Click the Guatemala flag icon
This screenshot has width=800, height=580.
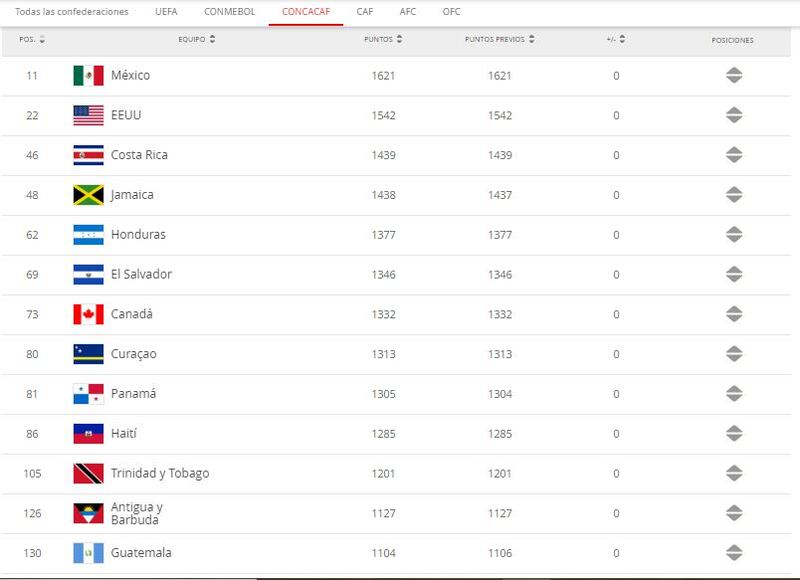pyautogui.click(x=88, y=553)
